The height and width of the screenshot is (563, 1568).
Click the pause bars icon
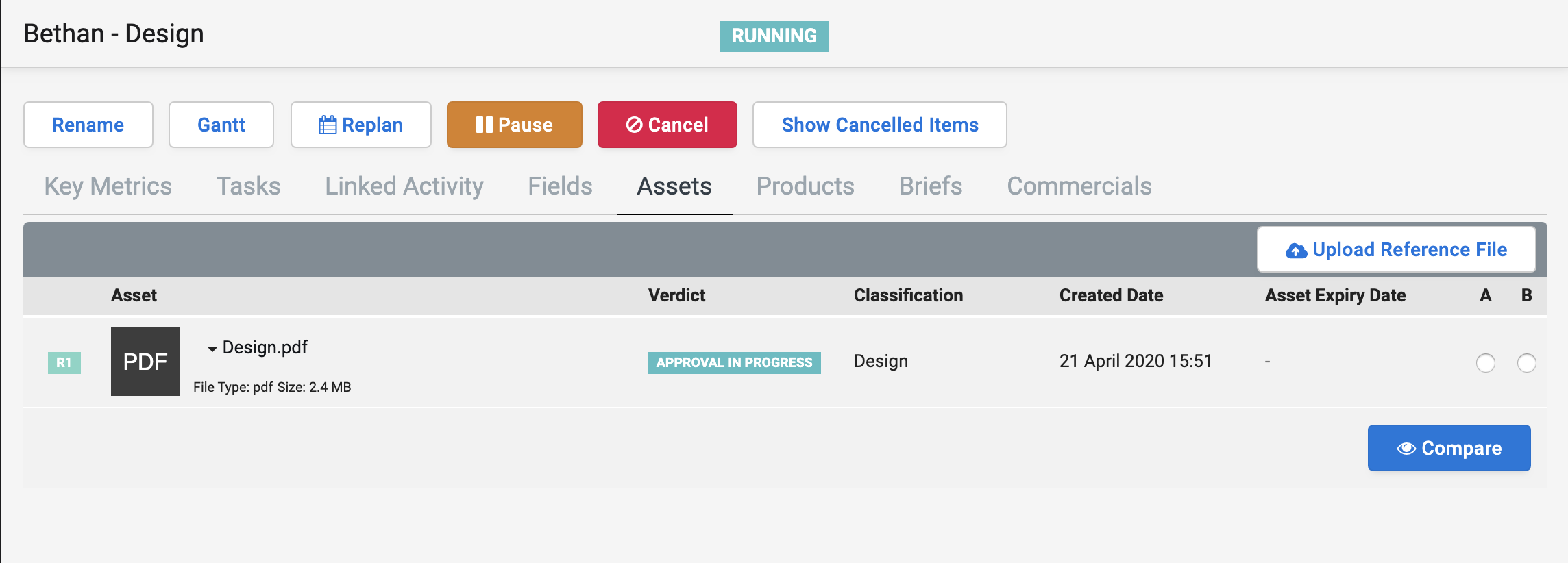pyautogui.click(x=484, y=125)
